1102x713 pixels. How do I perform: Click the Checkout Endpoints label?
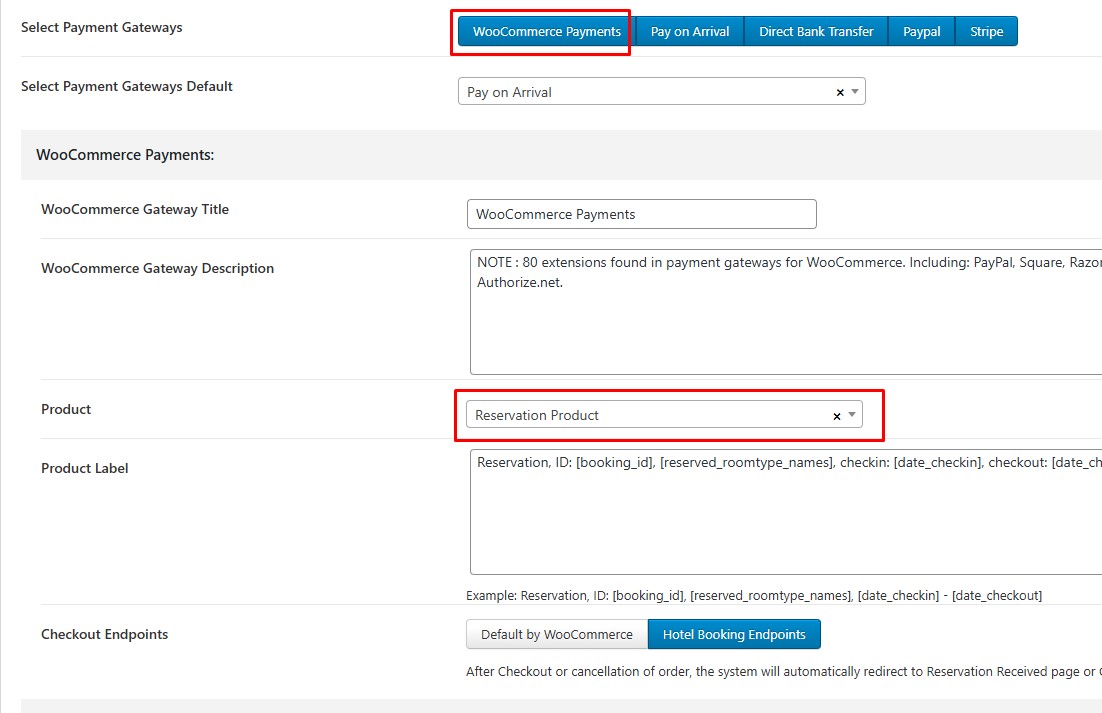pos(104,634)
